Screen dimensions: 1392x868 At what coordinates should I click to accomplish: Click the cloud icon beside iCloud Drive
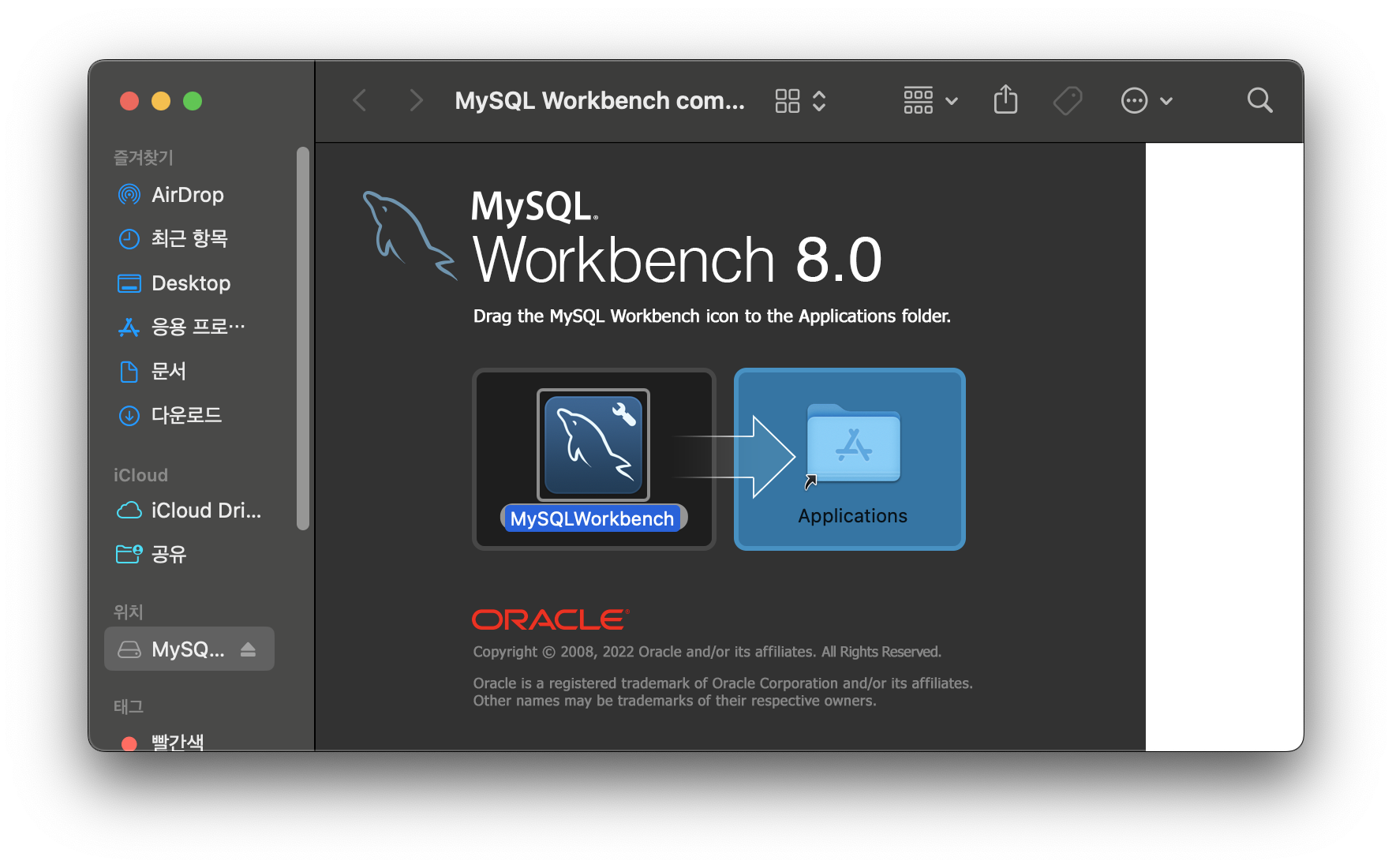pyautogui.click(x=129, y=511)
